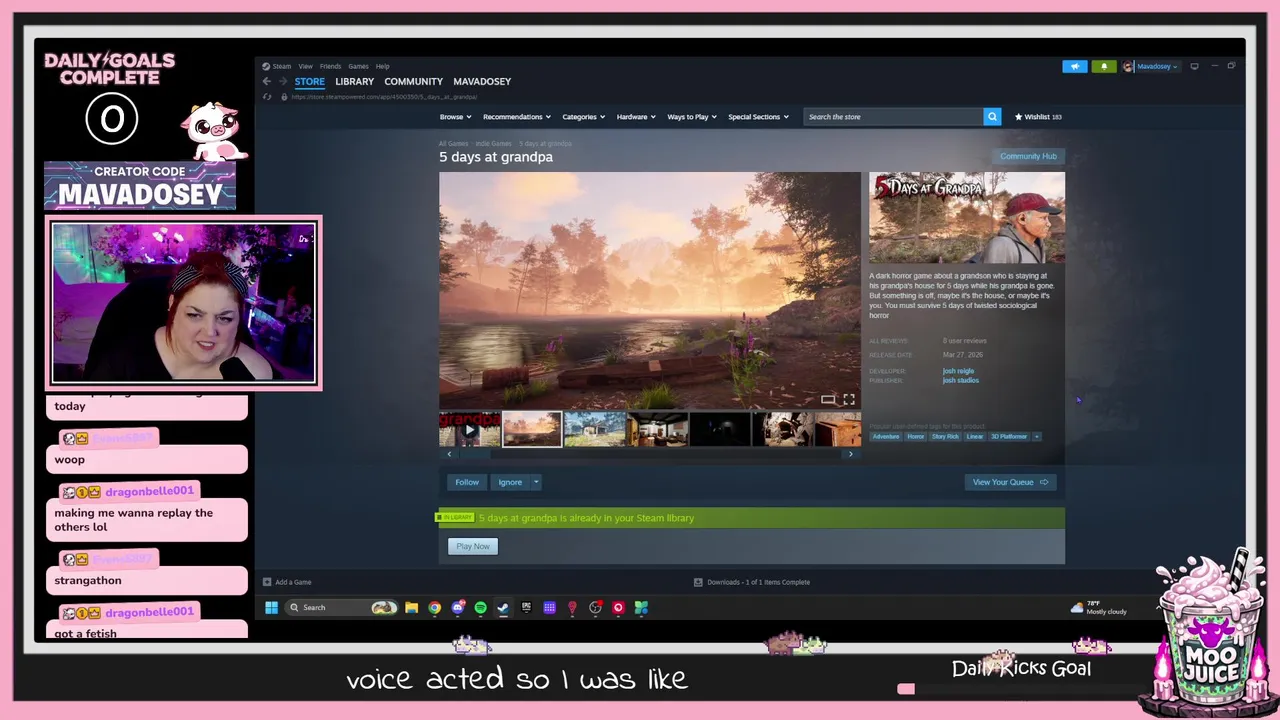1280x720 pixels.
Task: Expand the Special Sections dropdown
Action: tap(758, 117)
